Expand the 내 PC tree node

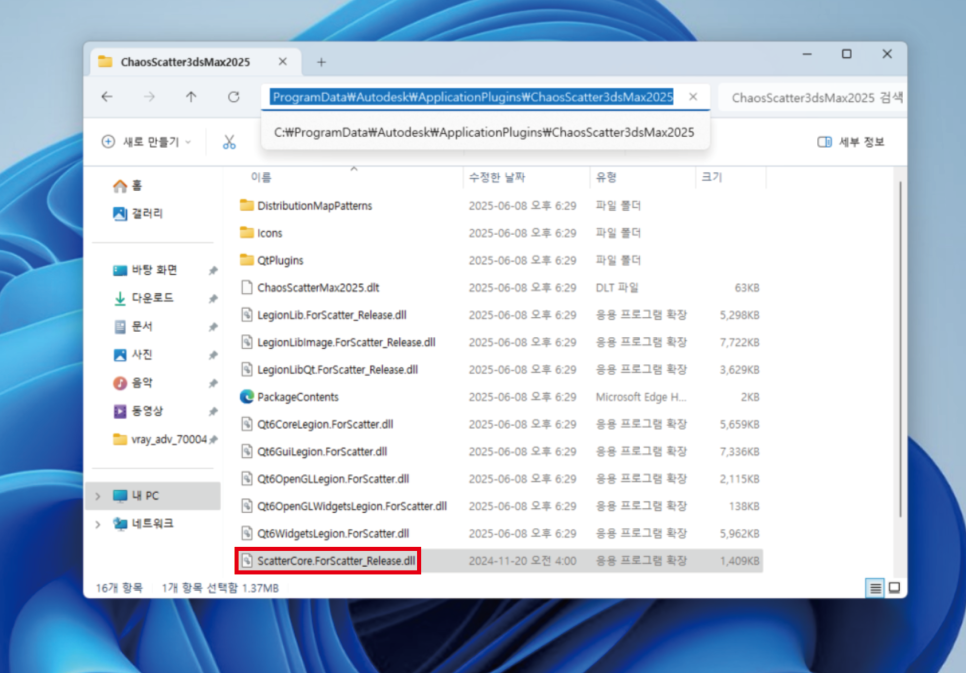tap(98, 496)
